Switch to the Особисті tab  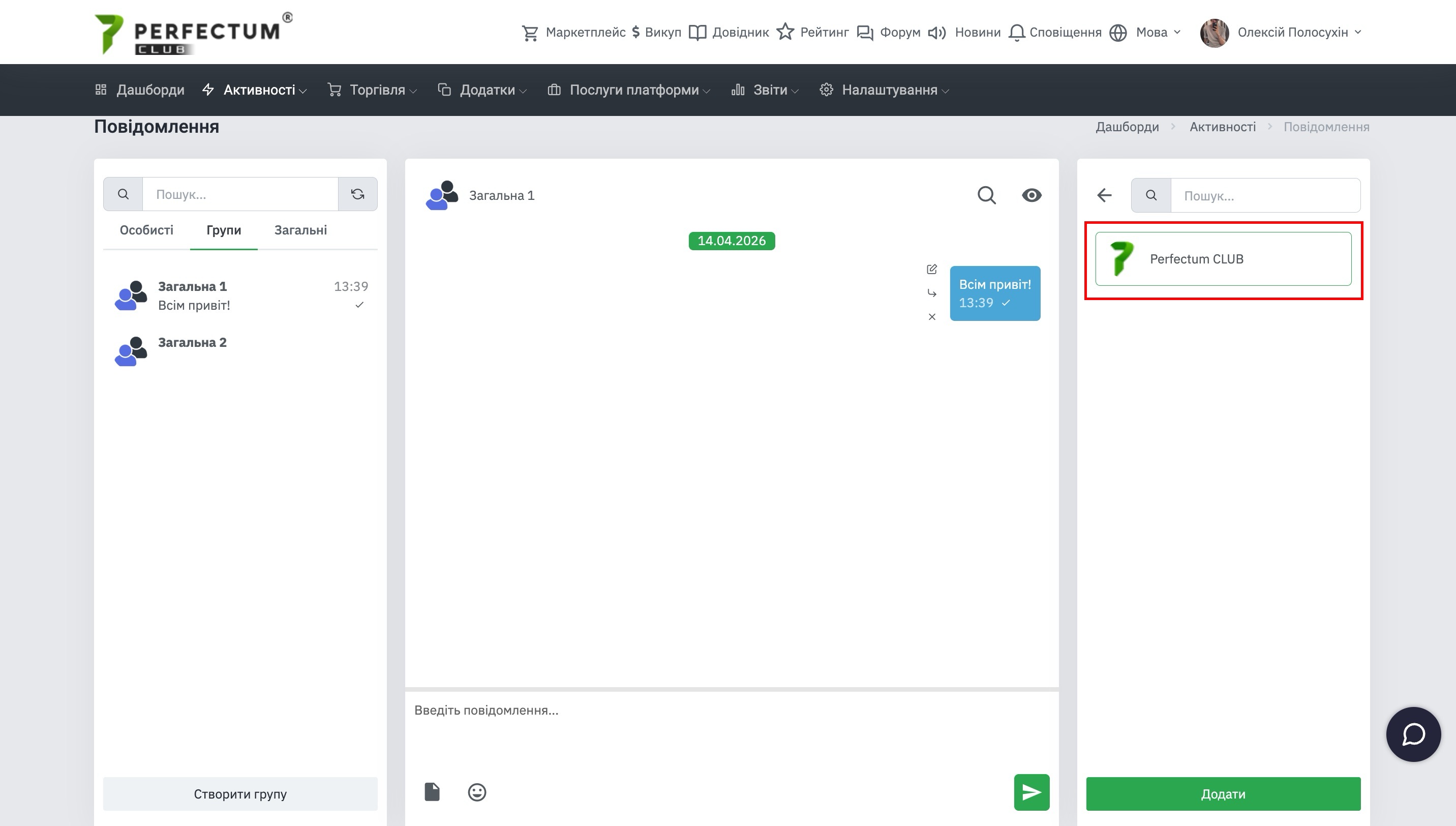[146, 230]
